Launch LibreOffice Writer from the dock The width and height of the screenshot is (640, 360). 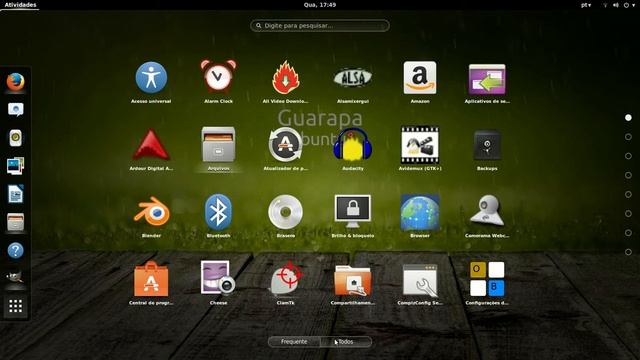tap(16, 194)
